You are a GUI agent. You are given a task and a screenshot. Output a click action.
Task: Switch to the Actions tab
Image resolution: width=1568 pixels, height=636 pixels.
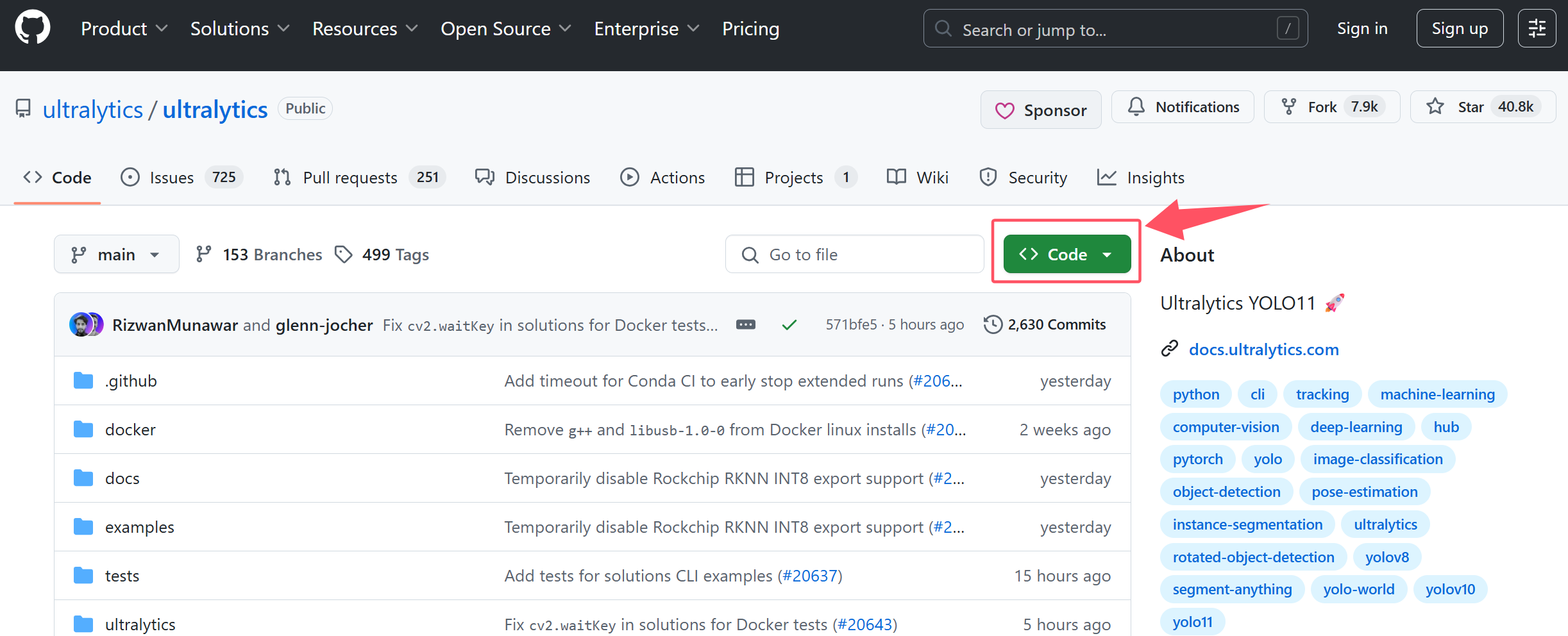662,178
